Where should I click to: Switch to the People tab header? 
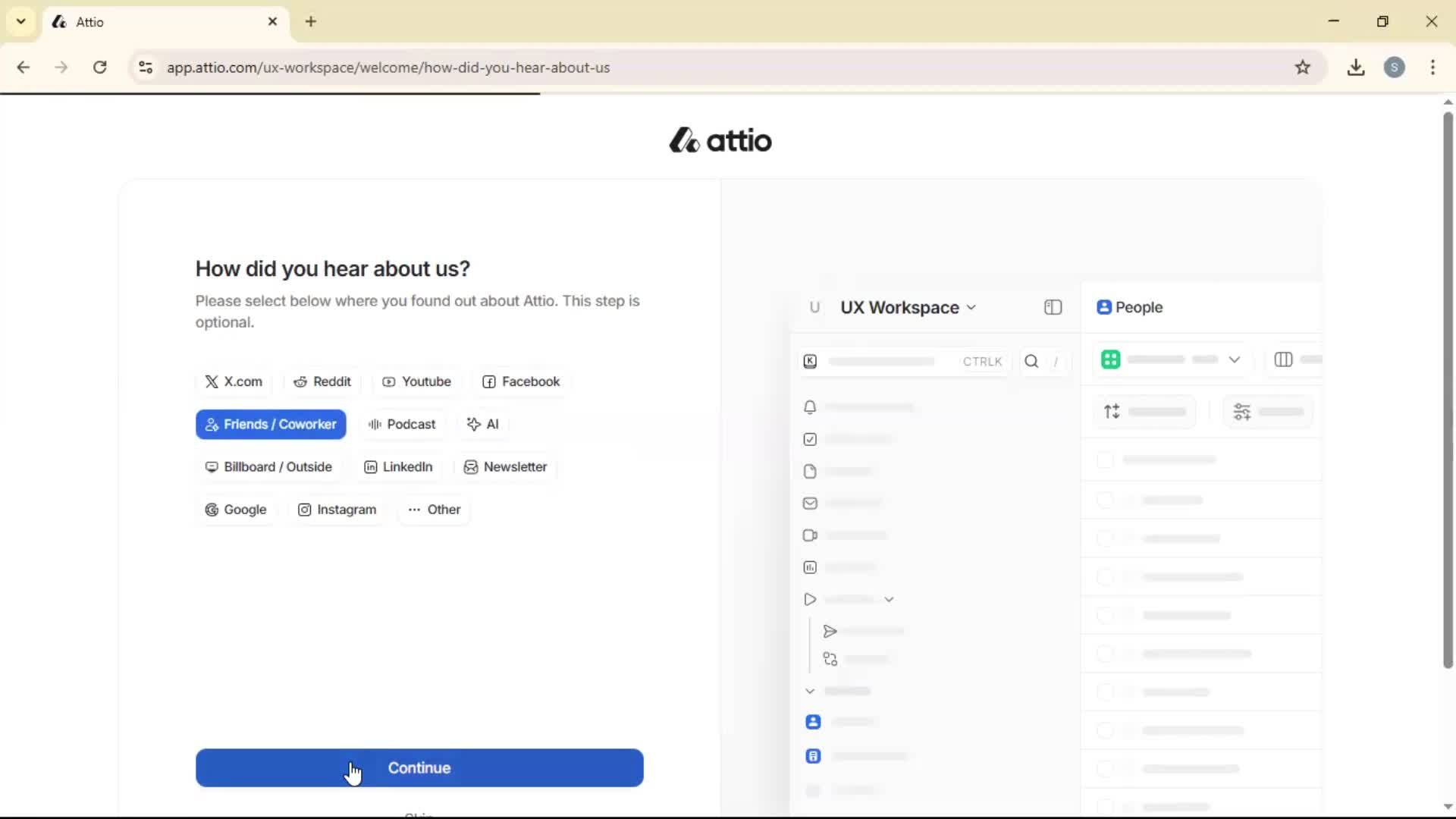(1130, 307)
